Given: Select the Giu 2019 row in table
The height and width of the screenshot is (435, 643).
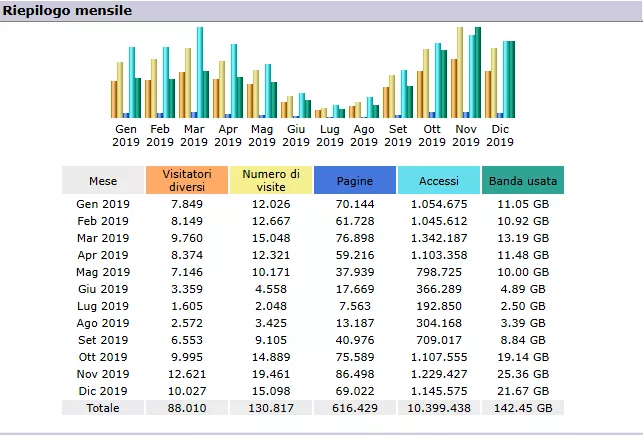Looking at the screenshot, I should coord(103,288).
